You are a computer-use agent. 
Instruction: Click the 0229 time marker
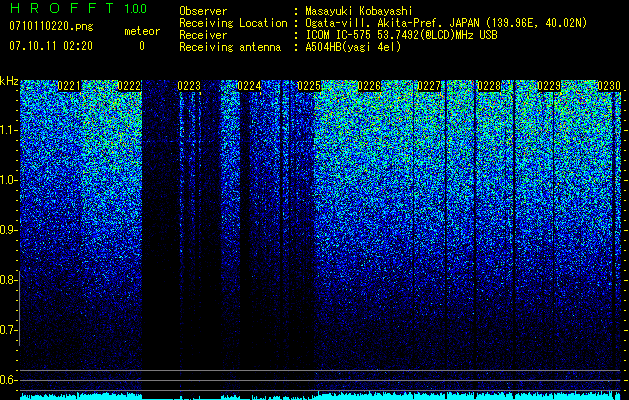coord(549,86)
